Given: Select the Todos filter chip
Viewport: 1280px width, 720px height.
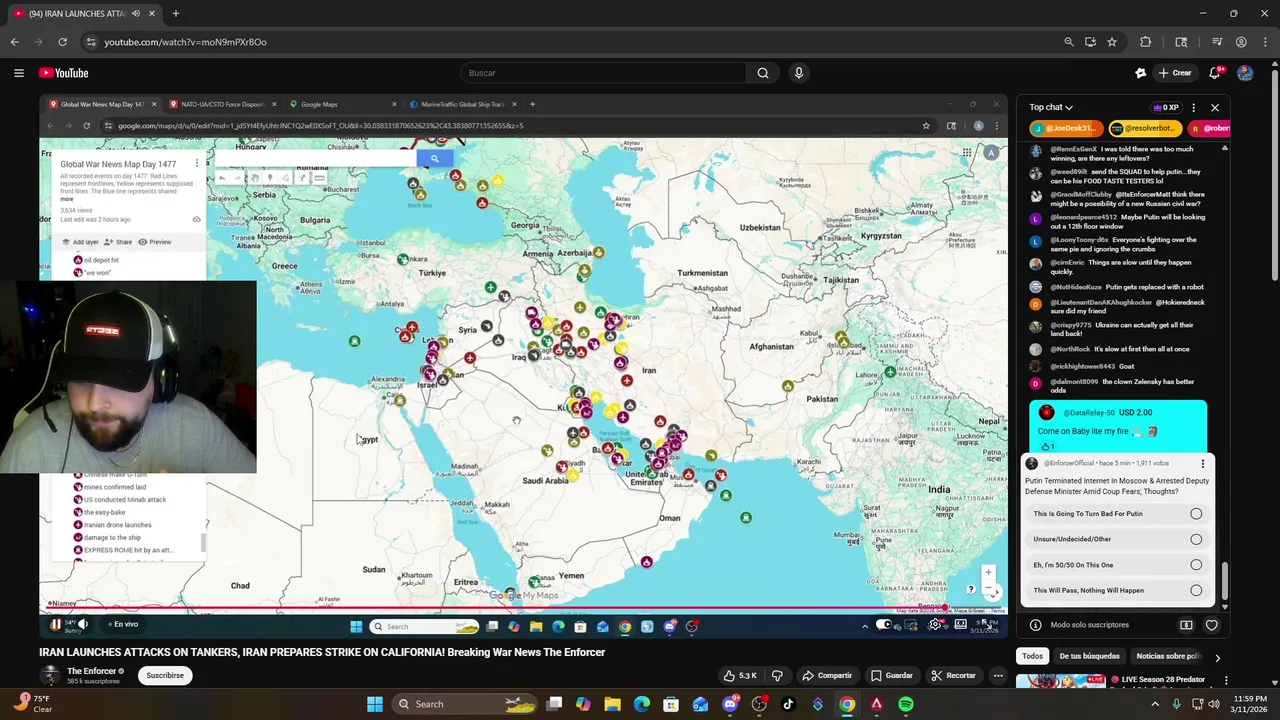Looking at the screenshot, I should click(1032, 656).
